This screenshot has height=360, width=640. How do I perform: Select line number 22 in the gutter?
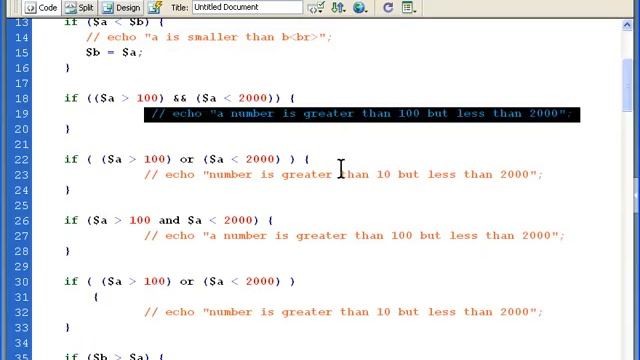(x=21, y=160)
